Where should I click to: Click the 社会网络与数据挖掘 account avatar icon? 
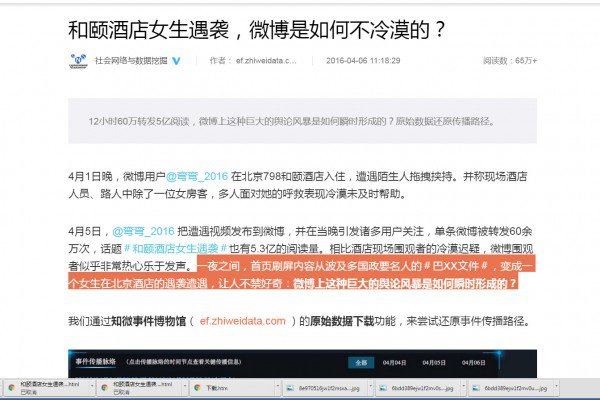coord(78,61)
